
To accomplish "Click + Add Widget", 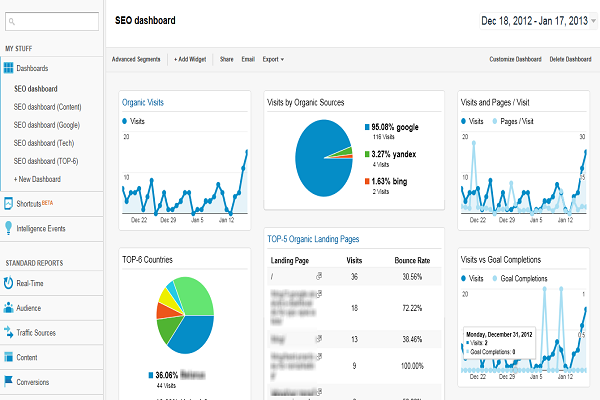I will (190, 59).
